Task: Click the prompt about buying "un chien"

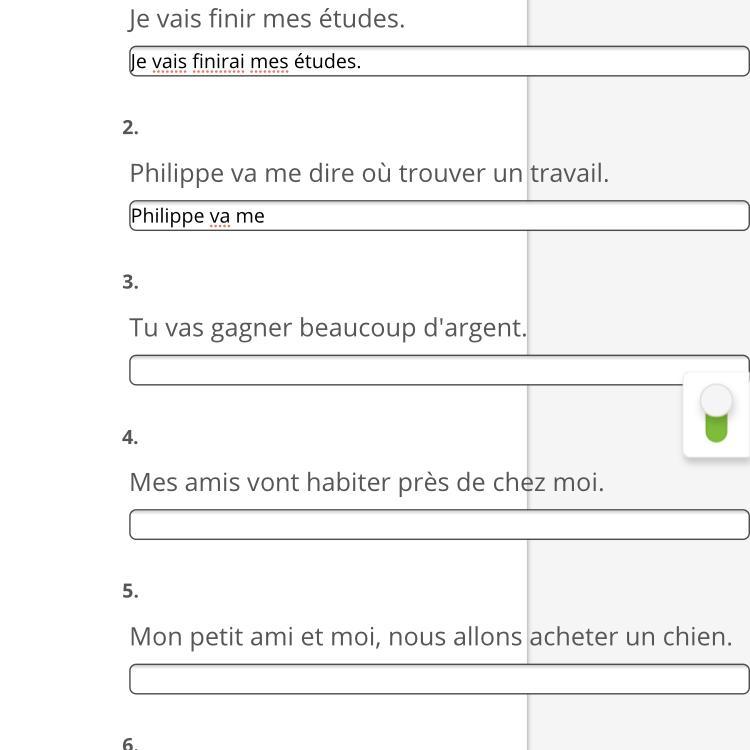Action: 431,636
